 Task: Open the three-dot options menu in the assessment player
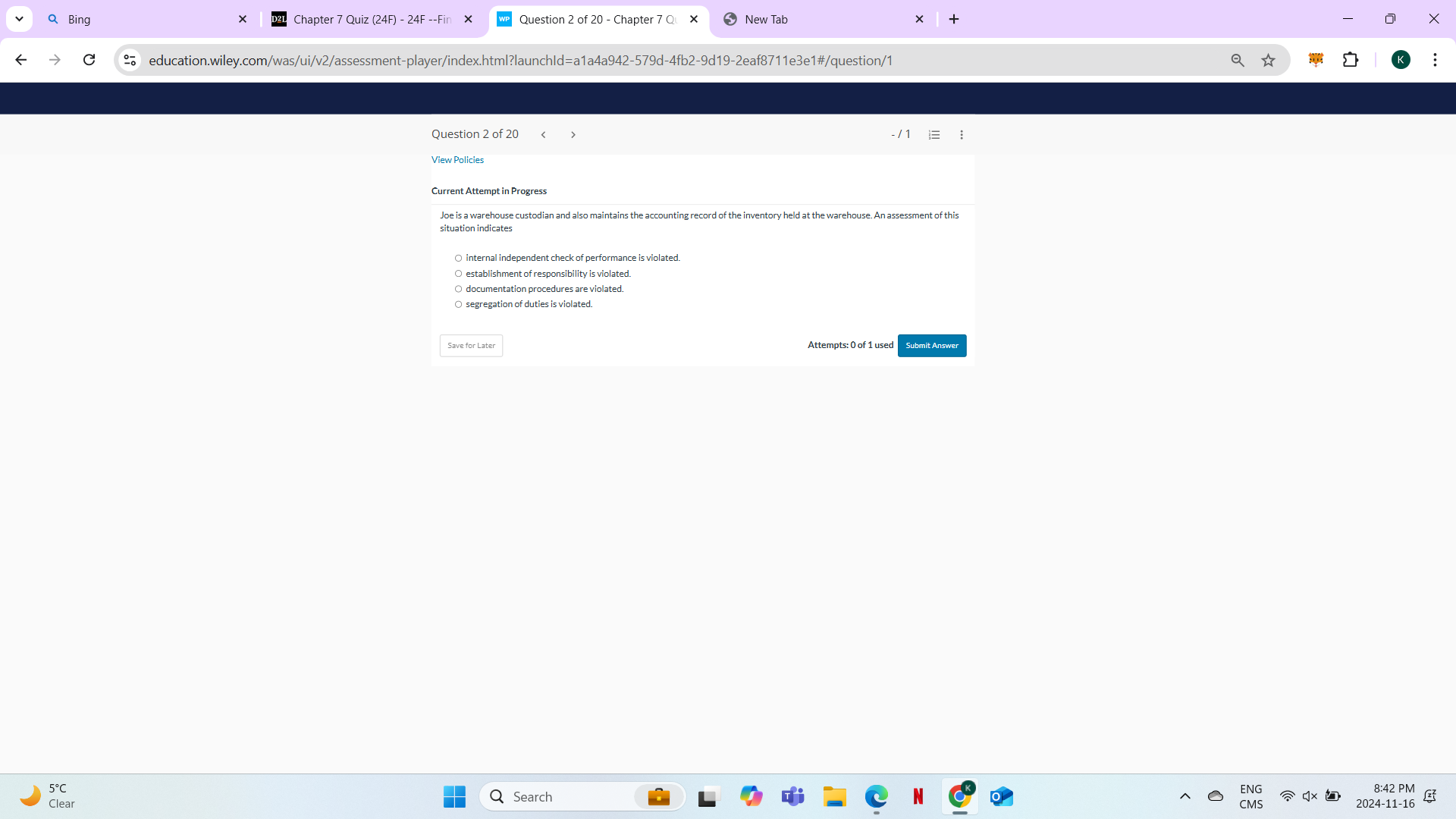point(961,133)
